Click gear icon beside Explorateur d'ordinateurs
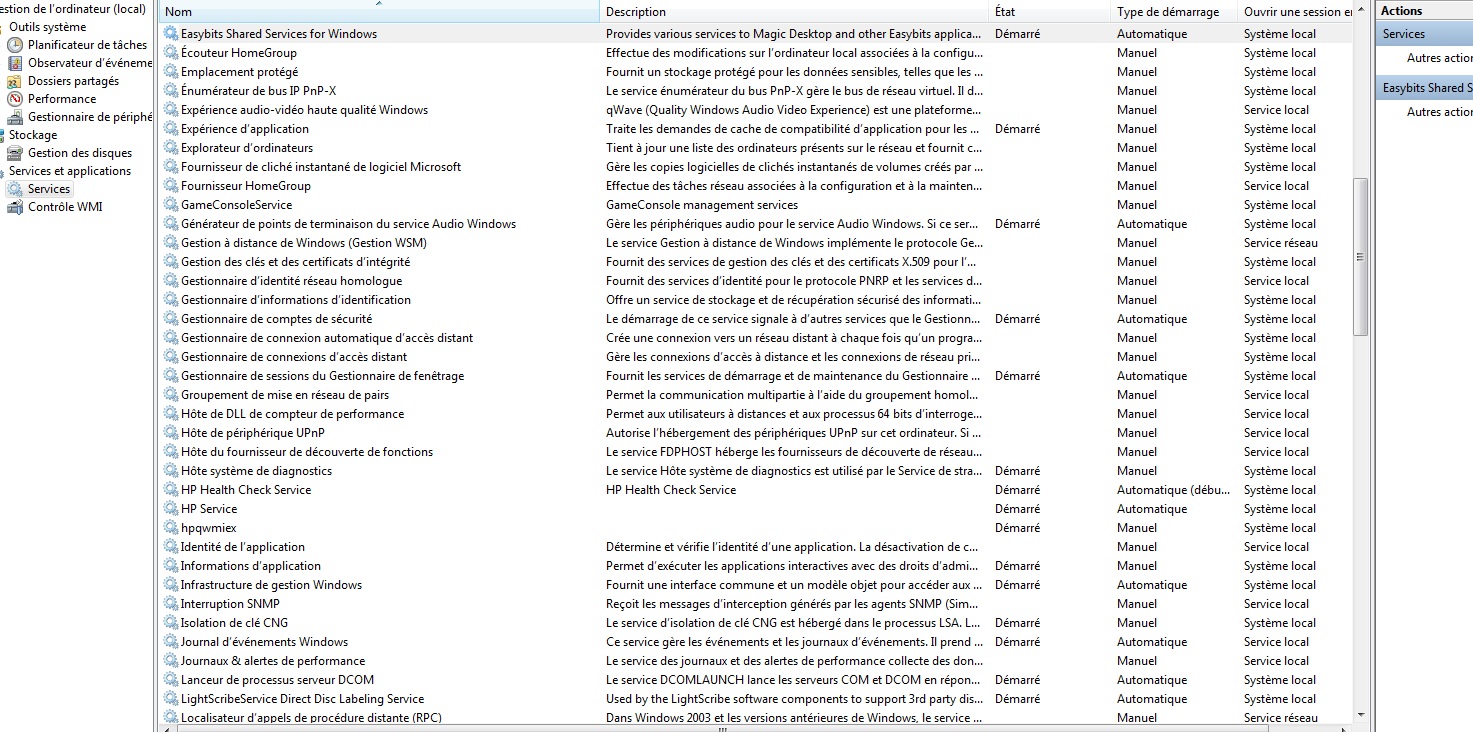The width and height of the screenshot is (1473, 732). [x=171, y=148]
